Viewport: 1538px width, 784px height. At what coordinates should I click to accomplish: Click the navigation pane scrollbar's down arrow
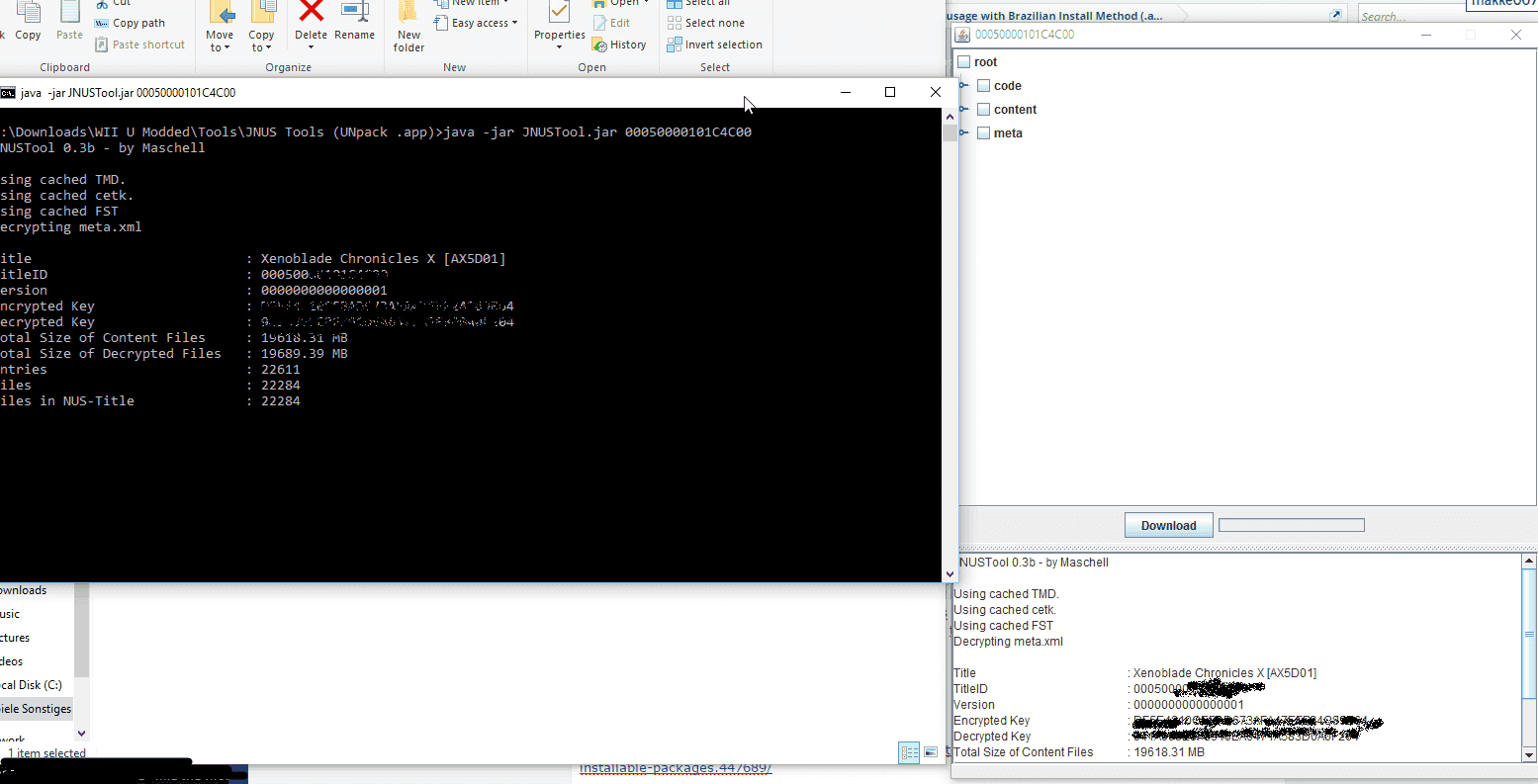pyautogui.click(x=81, y=733)
